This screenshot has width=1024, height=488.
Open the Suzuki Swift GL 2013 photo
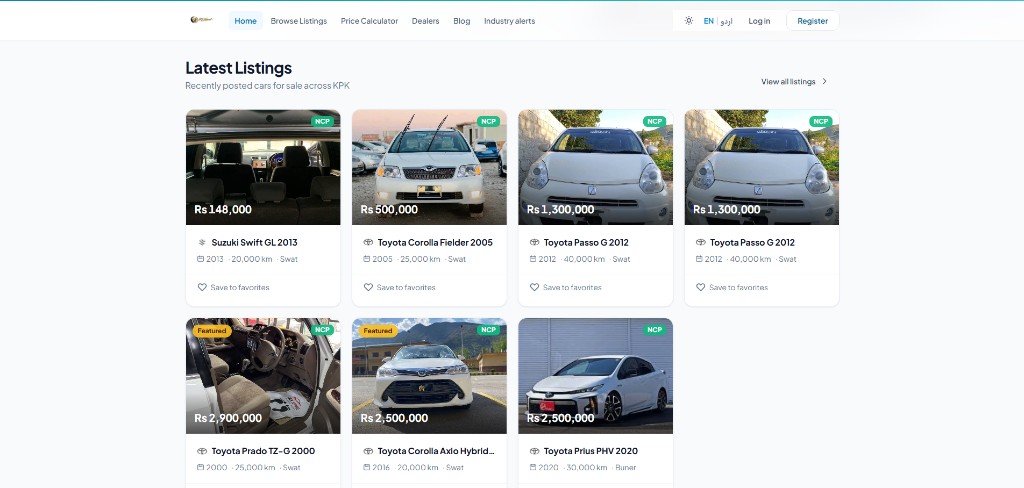coord(263,167)
